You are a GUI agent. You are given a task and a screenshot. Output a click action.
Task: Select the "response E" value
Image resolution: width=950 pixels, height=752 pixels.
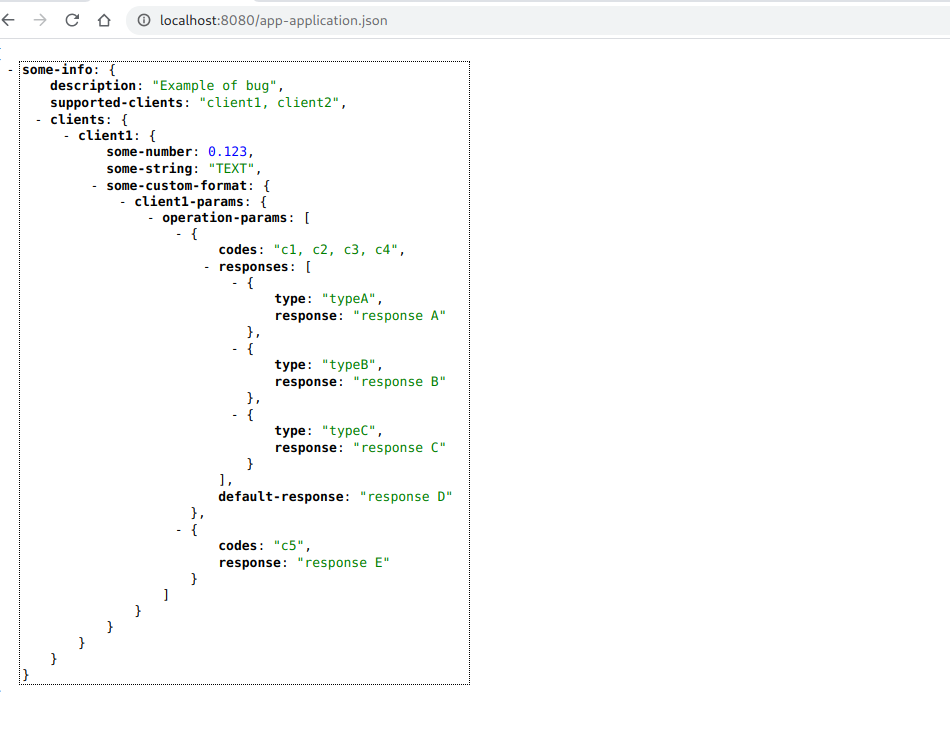click(x=343, y=563)
